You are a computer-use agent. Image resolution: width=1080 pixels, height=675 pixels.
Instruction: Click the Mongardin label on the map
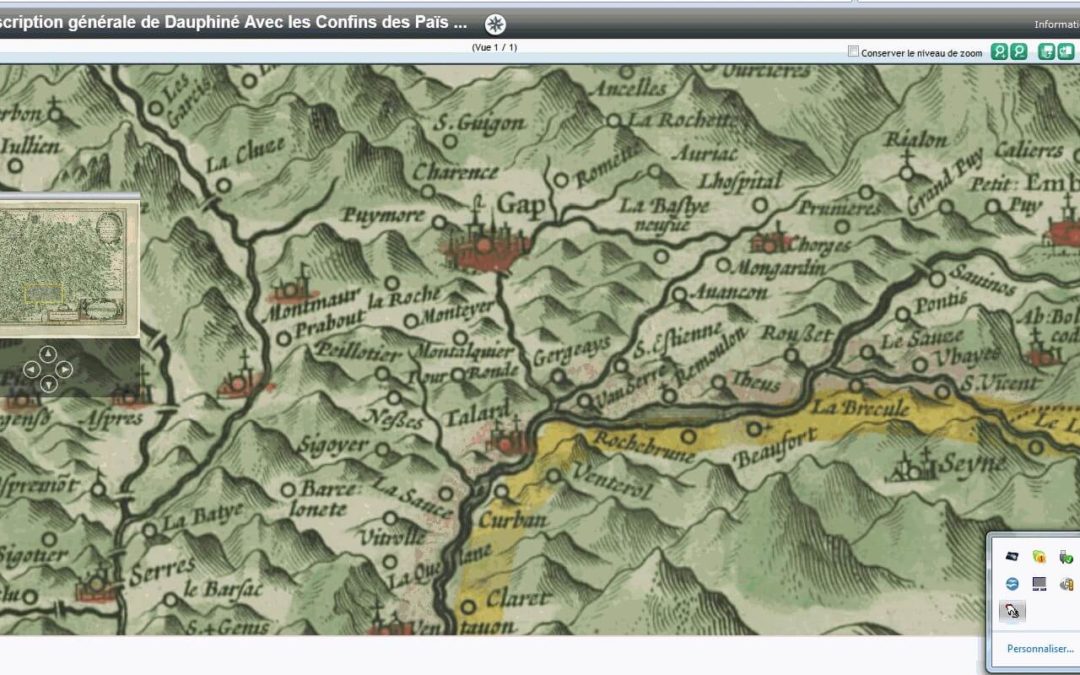778,267
